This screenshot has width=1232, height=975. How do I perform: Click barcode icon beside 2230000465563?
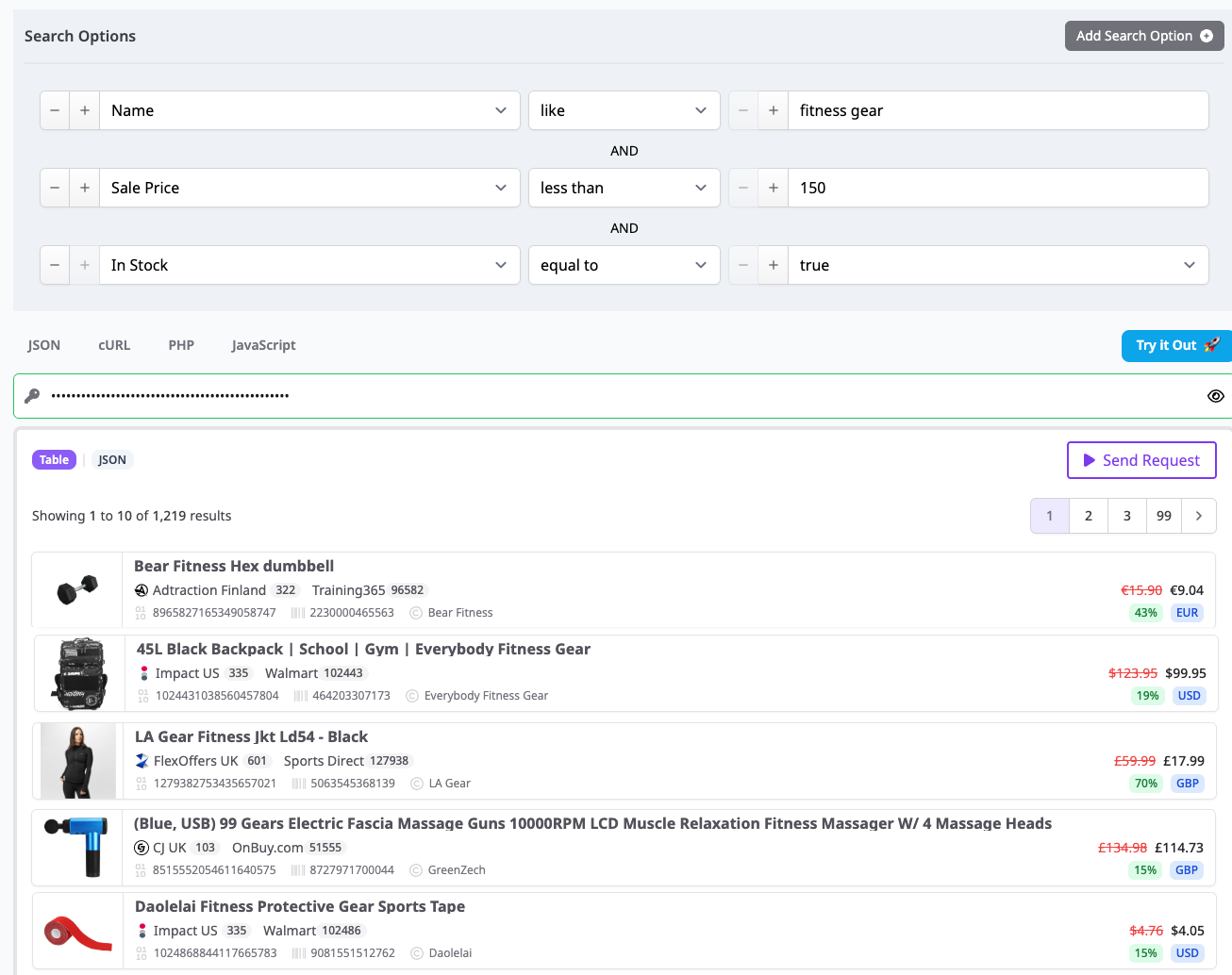tap(298, 613)
